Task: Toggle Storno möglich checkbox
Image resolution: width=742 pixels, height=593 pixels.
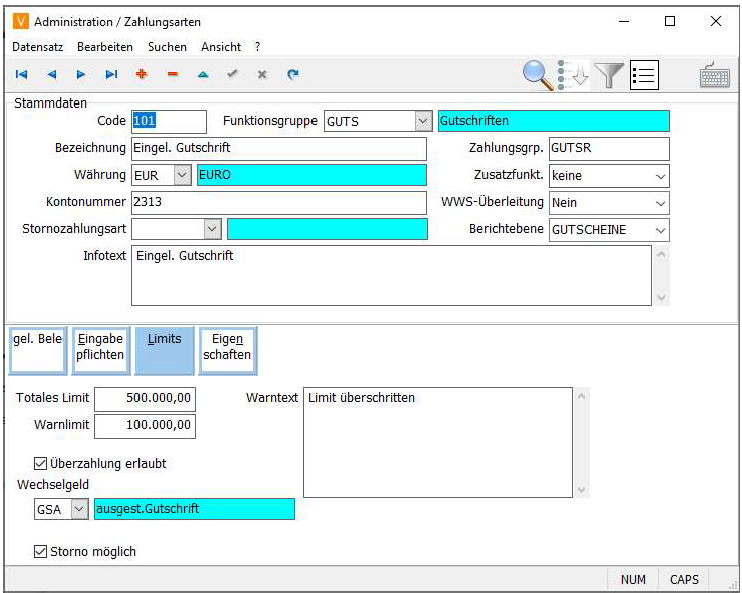Action: [41, 551]
